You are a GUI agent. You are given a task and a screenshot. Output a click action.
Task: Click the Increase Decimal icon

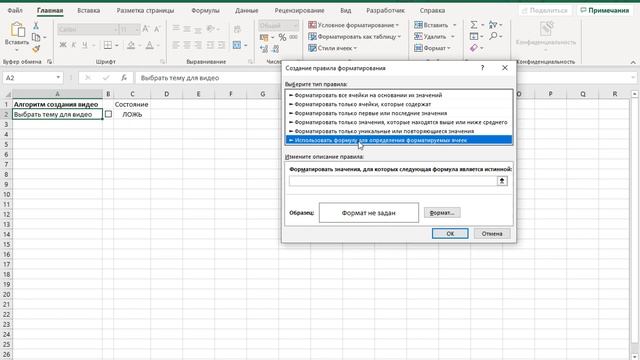[x=264, y=49]
